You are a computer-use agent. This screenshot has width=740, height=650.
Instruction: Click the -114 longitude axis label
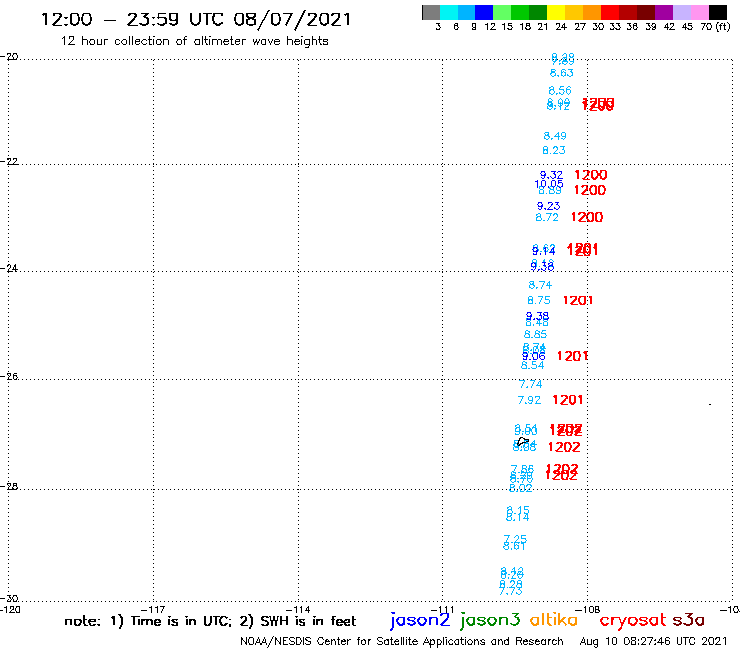click(x=298, y=609)
